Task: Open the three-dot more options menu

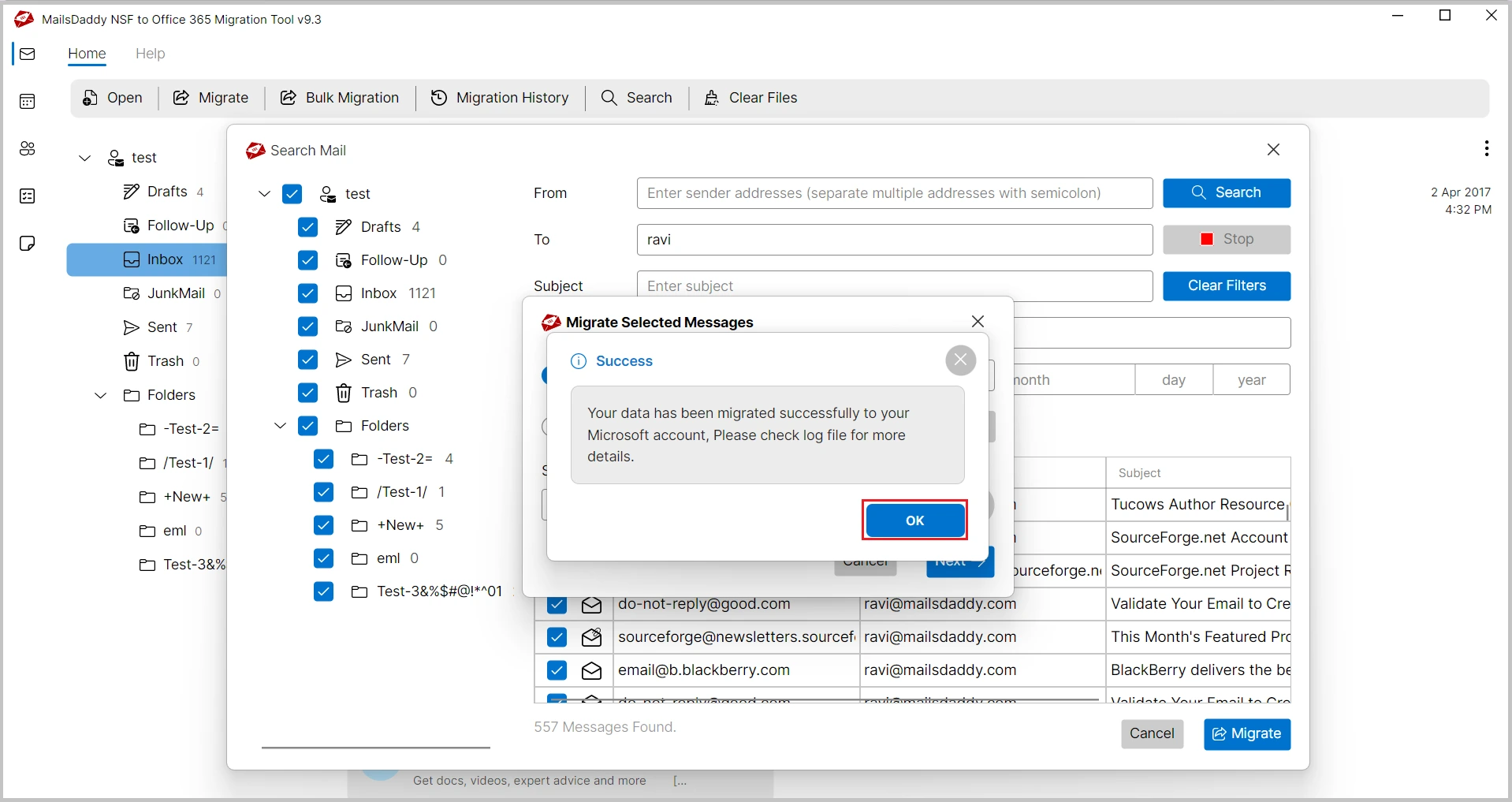Action: point(1486,149)
